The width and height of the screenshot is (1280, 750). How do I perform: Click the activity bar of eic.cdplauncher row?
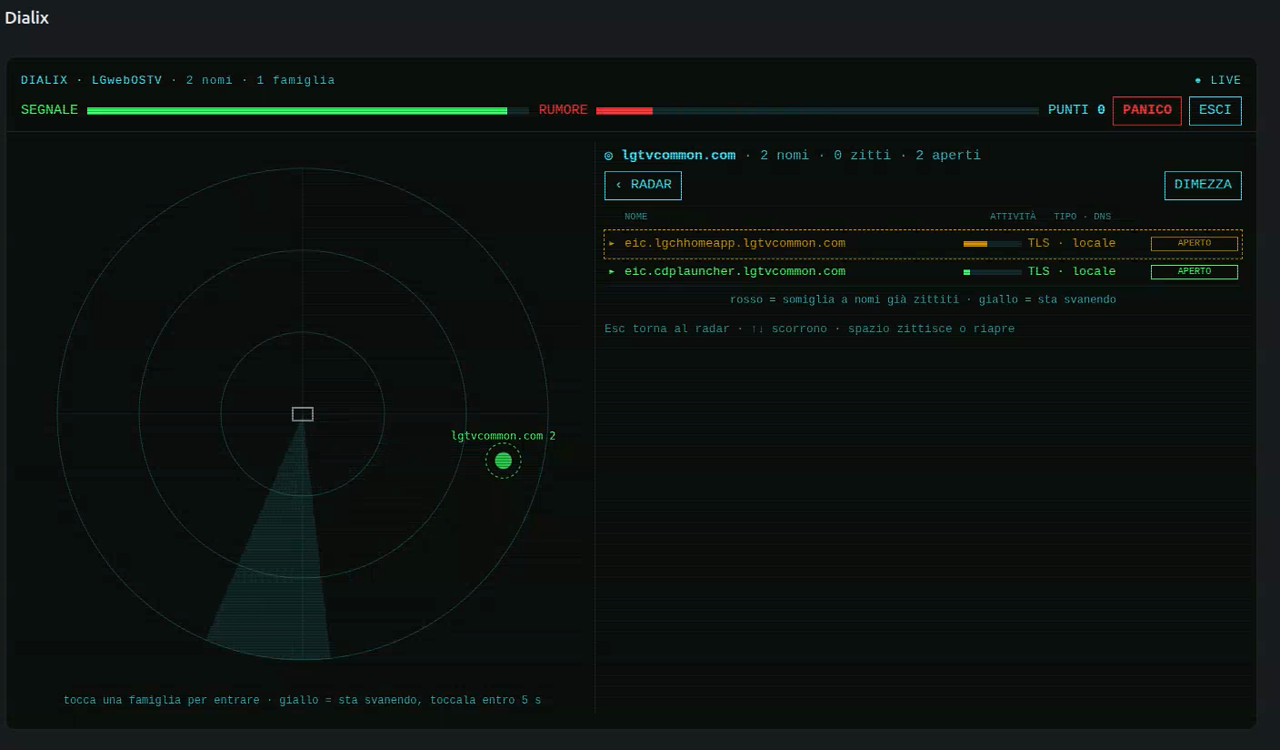tap(992, 272)
